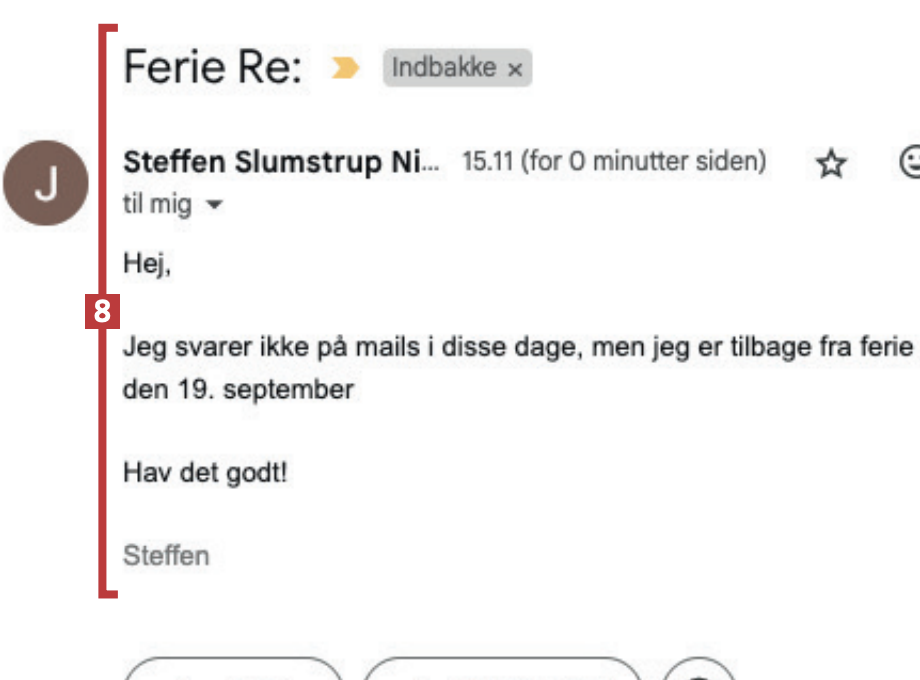Remove the Indbakke label with x
The height and width of the screenshot is (680, 920).
[515, 70]
